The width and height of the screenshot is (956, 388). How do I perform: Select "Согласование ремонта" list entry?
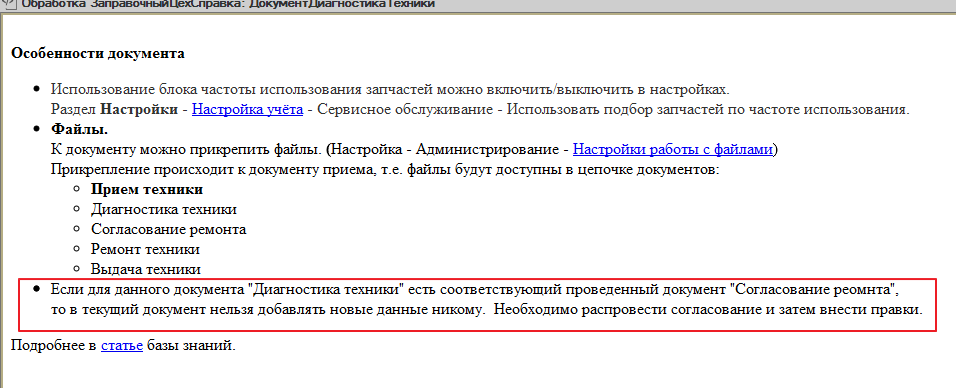169,229
